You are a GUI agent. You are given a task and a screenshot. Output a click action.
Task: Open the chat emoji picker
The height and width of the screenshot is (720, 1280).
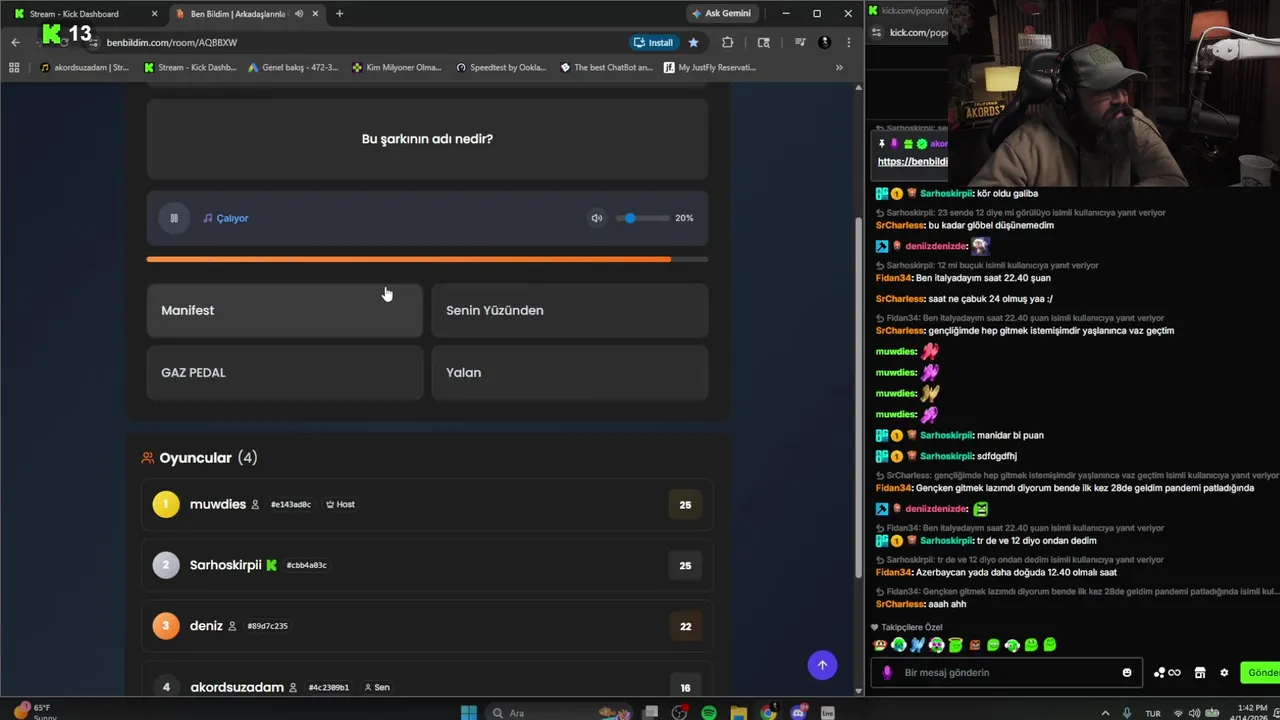point(1127,672)
